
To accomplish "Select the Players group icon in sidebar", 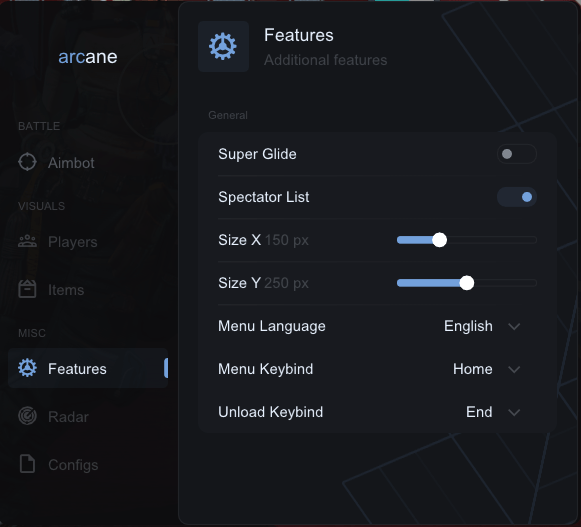I will tap(27, 242).
